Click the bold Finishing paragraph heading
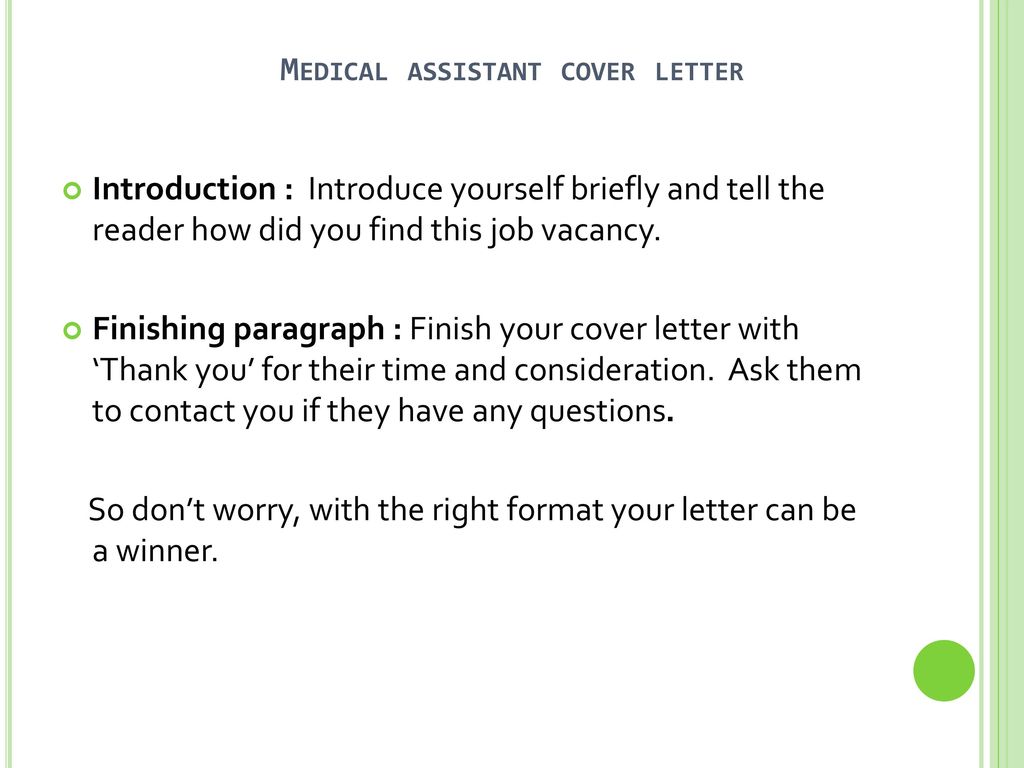This screenshot has width=1024, height=768. (247, 329)
